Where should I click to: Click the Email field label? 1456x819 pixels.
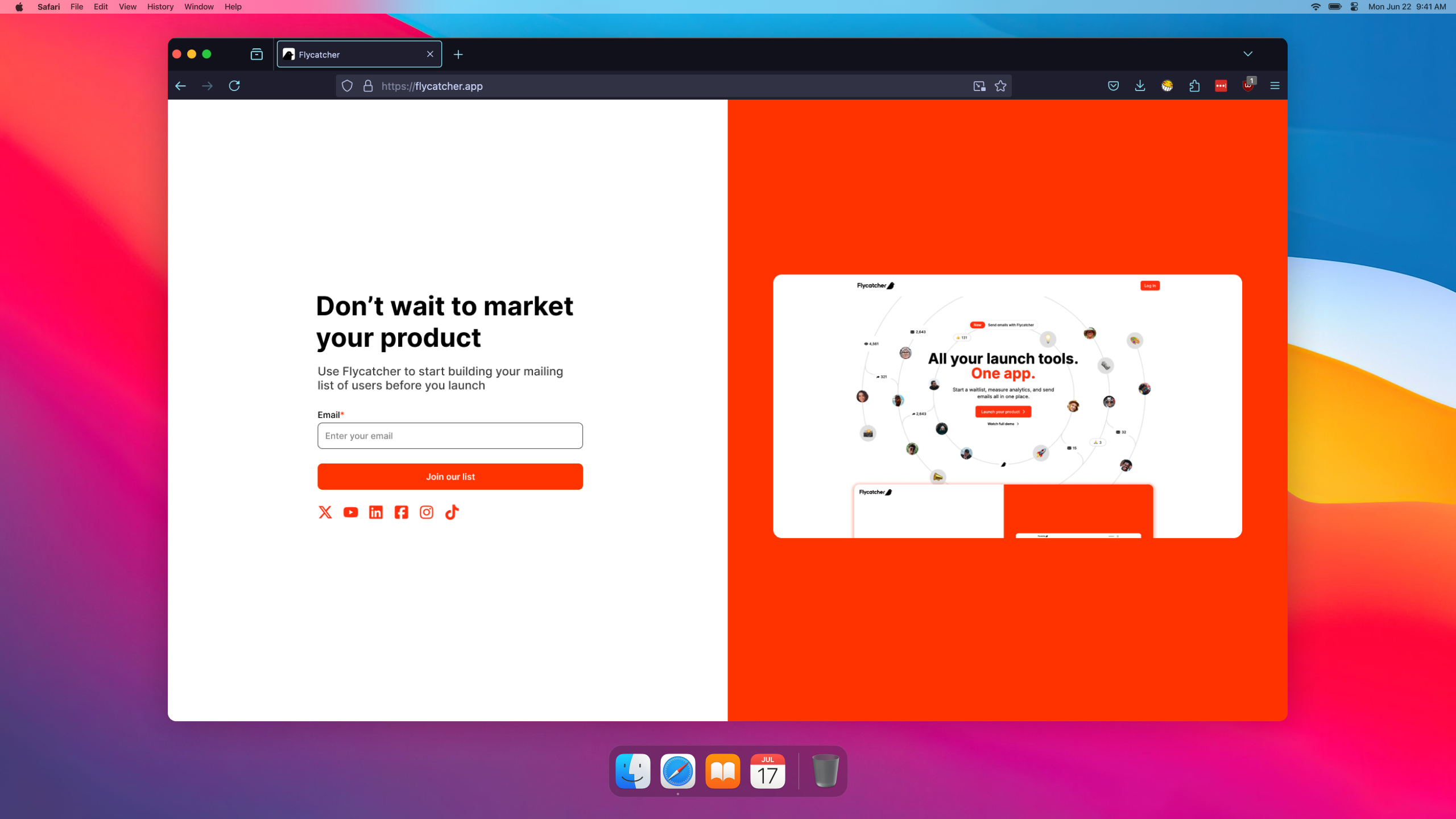coord(330,415)
